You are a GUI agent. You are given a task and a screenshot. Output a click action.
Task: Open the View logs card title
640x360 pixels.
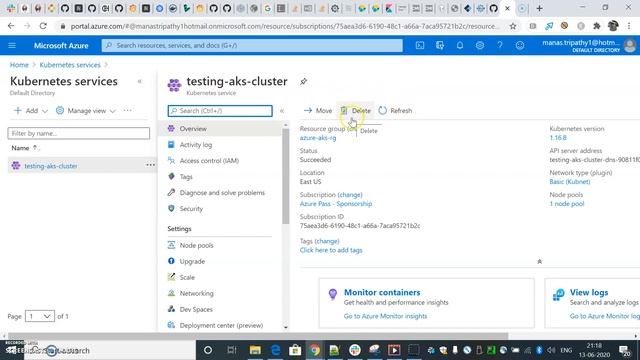(589, 292)
